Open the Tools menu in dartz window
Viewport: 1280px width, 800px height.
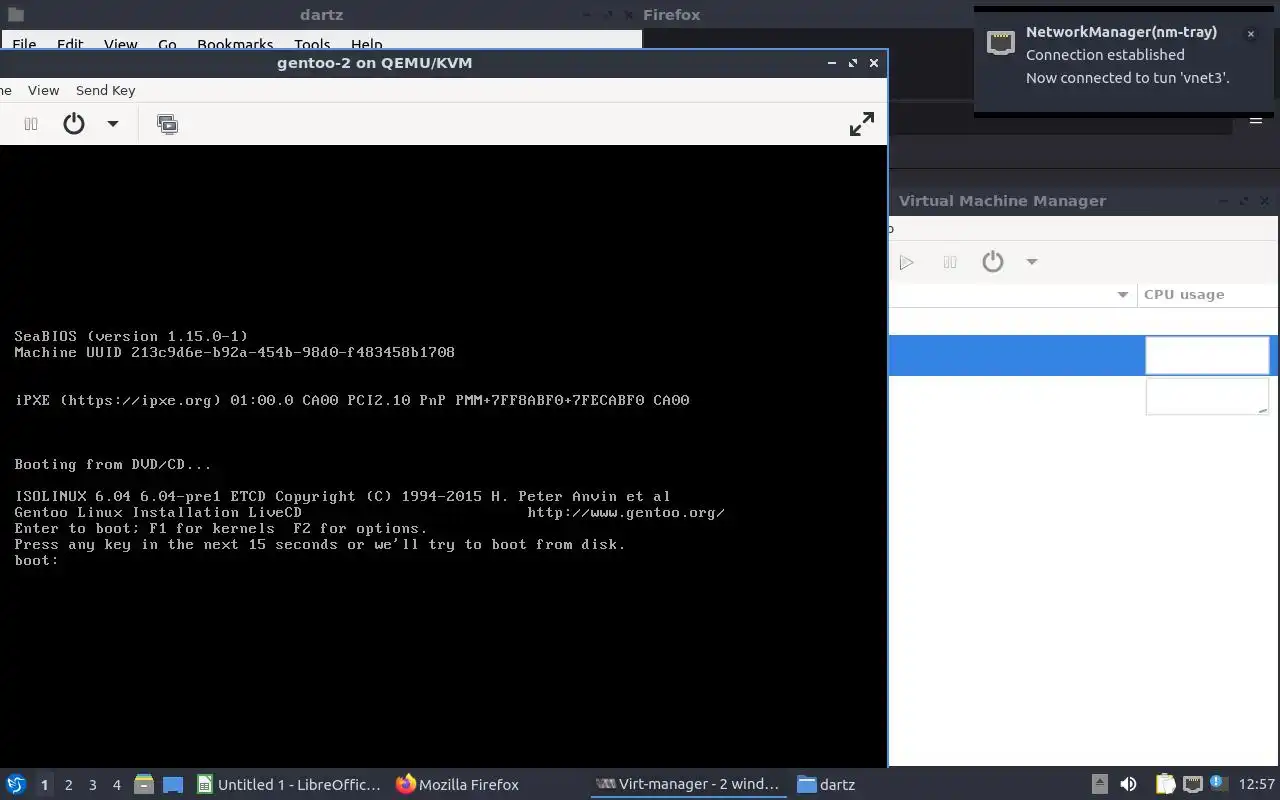point(312,44)
